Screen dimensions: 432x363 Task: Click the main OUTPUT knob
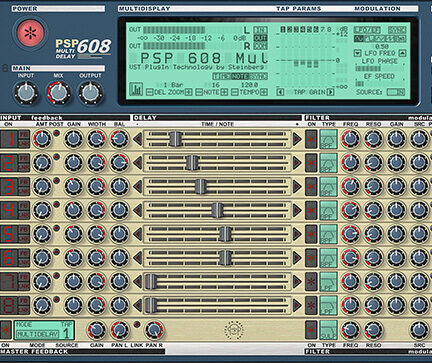pyautogui.click(x=90, y=92)
